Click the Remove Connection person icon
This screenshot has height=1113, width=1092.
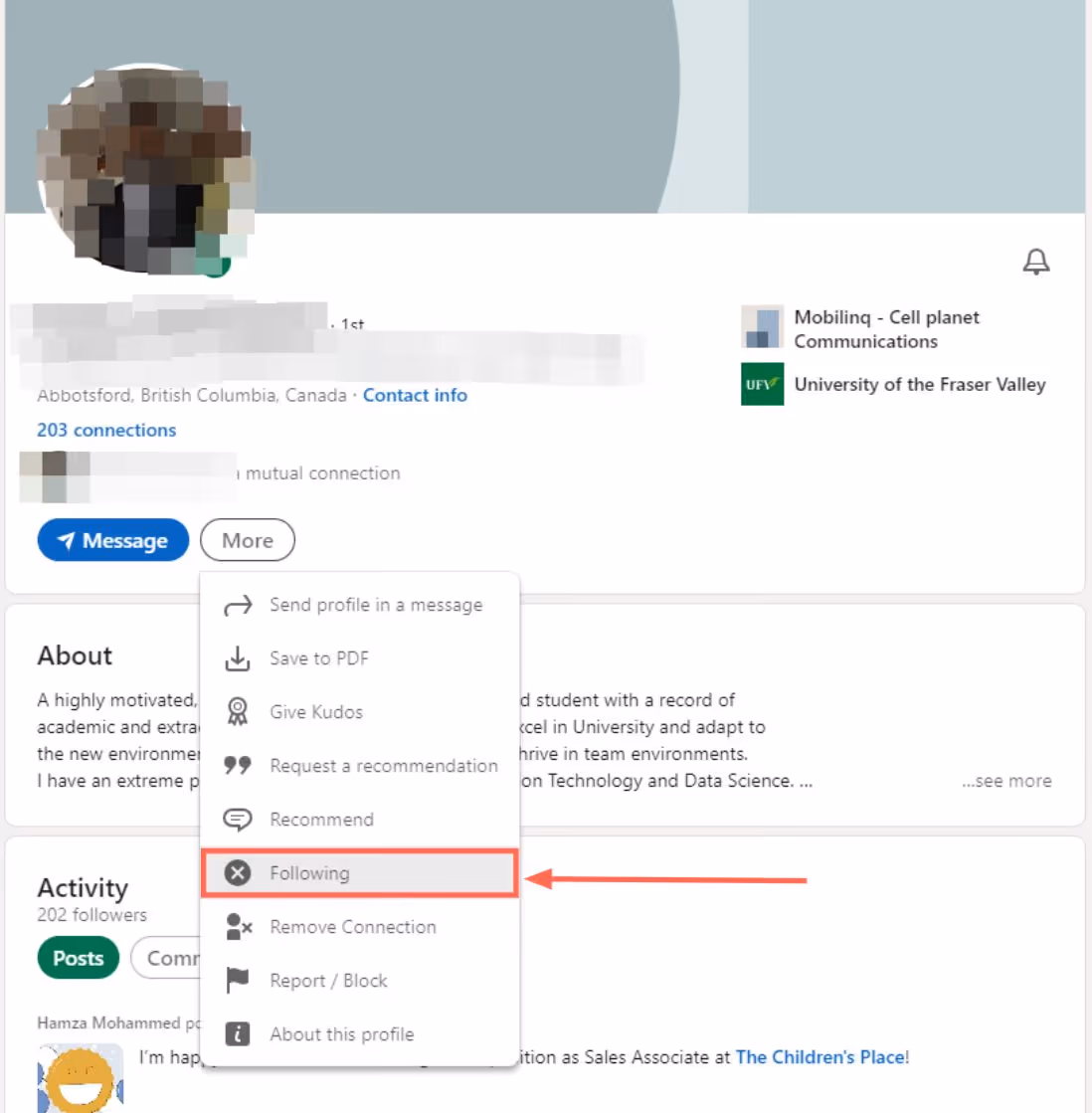click(x=239, y=927)
